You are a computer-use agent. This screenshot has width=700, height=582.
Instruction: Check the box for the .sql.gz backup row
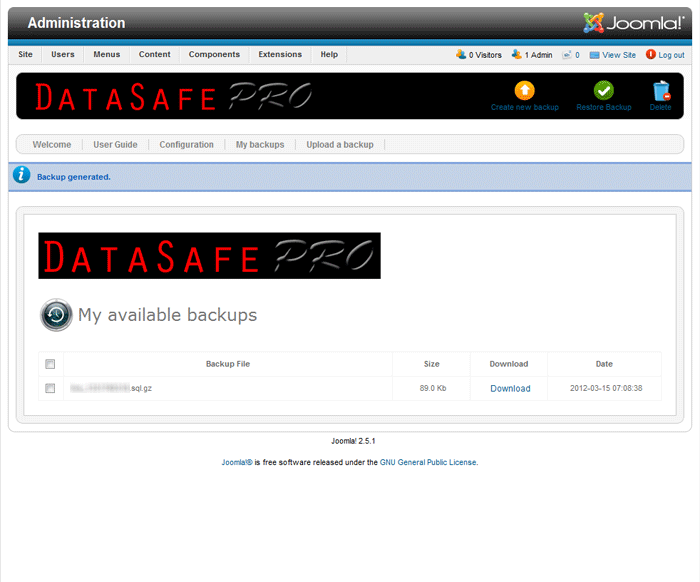(x=50, y=388)
